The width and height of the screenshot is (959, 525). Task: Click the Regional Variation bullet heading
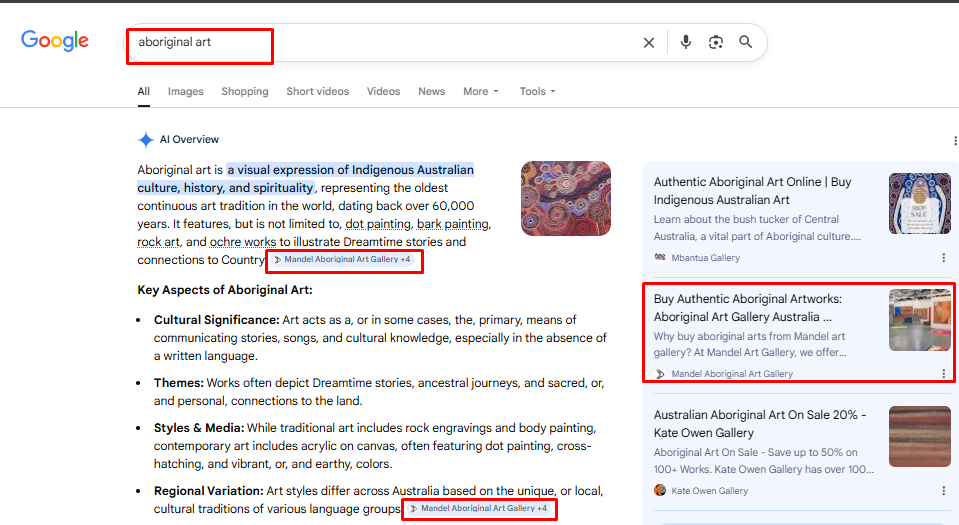point(209,491)
